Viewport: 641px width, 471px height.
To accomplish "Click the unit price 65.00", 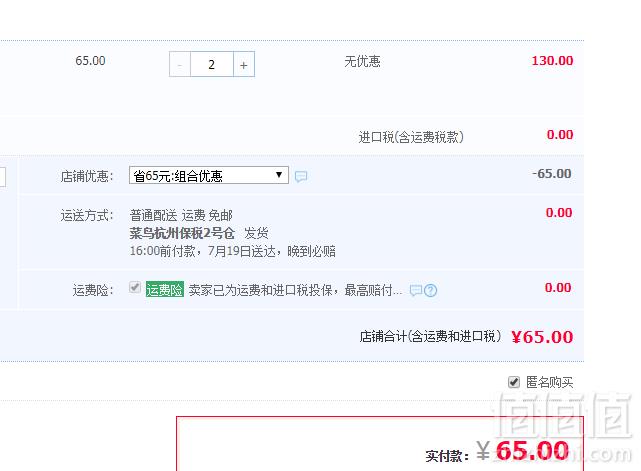I will (90, 61).
